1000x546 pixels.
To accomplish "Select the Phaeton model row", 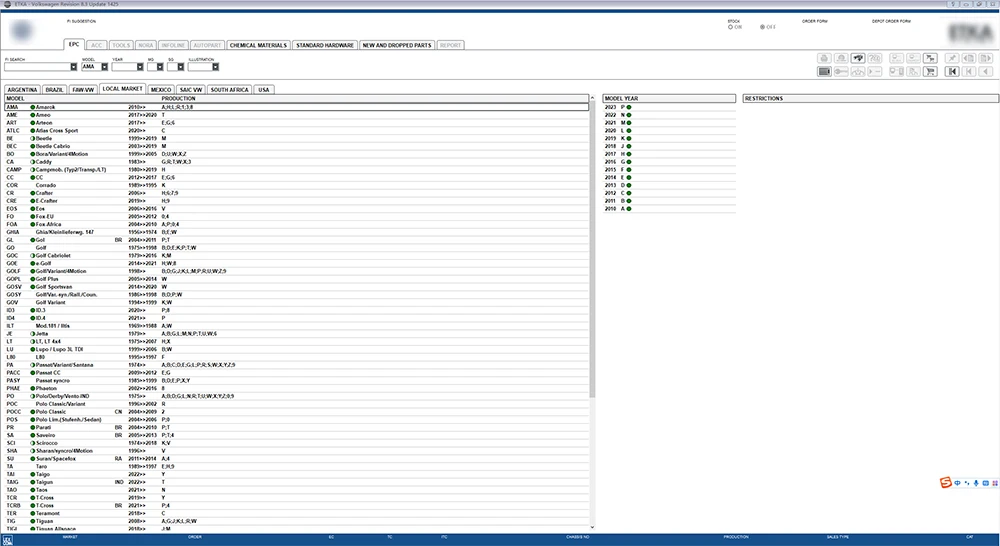I will click(297, 388).
